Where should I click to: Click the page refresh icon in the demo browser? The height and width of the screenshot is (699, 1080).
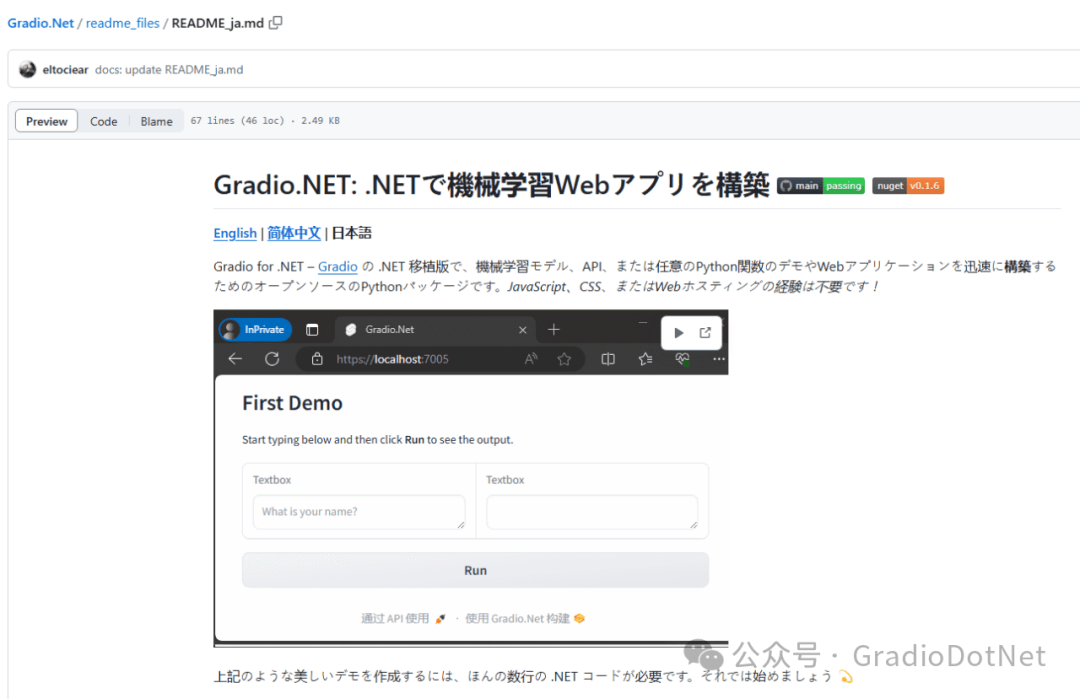(x=271, y=359)
